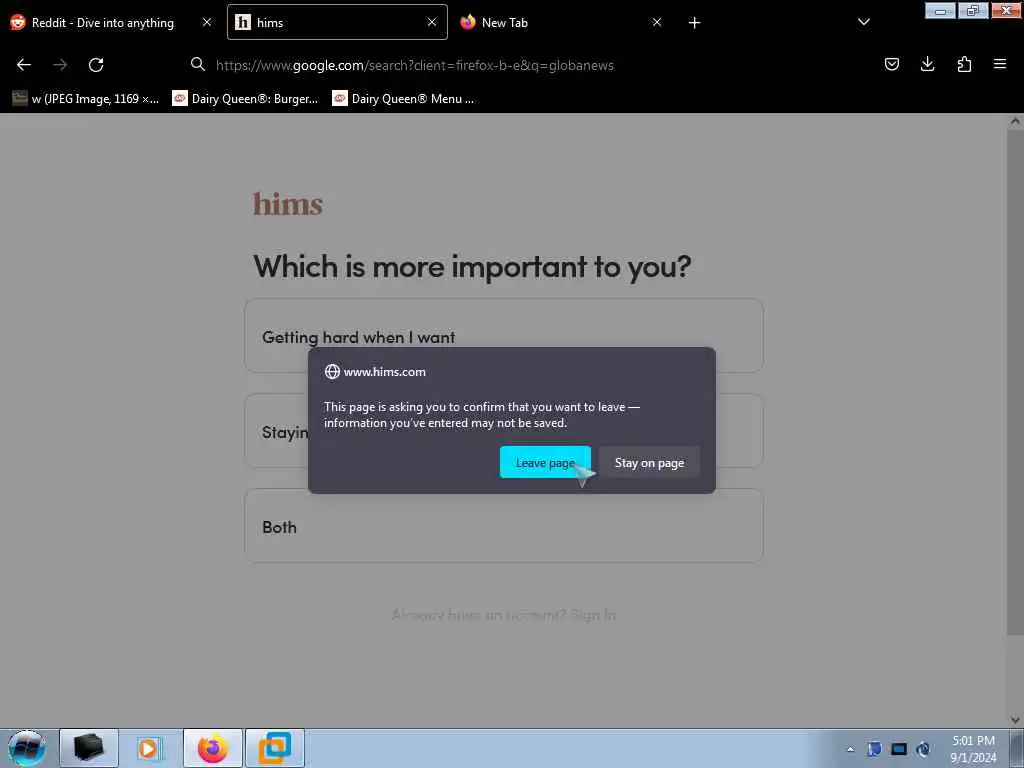Go forward with the forward arrow
This screenshot has height=768, width=1024.
(x=60, y=65)
